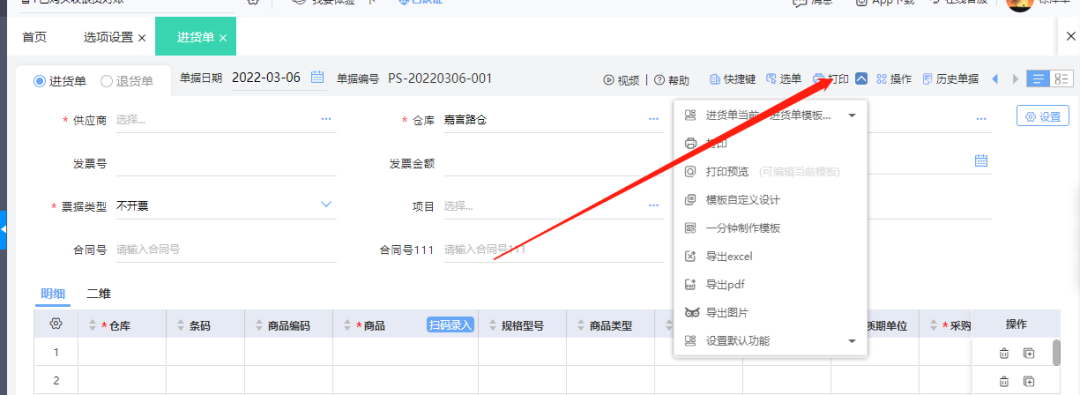Click the table column settings gear icon
Screen dimensions: 1080x395
tap(56, 323)
